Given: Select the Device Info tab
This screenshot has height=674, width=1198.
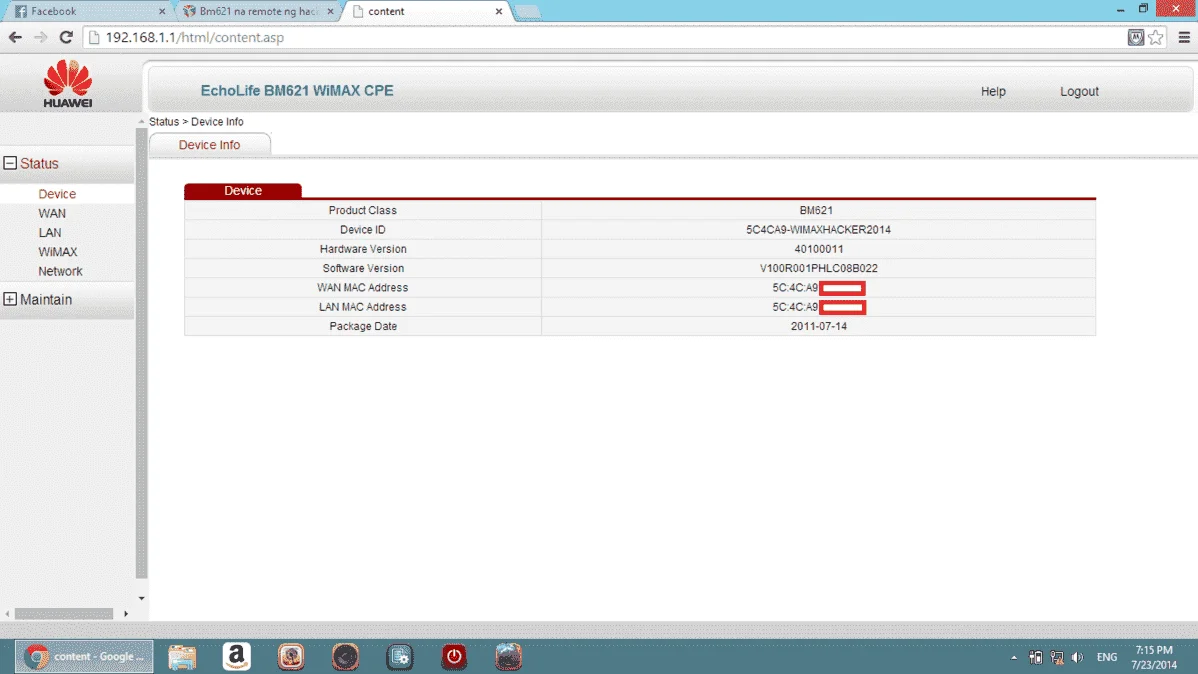Looking at the screenshot, I should tap(209, 144).
